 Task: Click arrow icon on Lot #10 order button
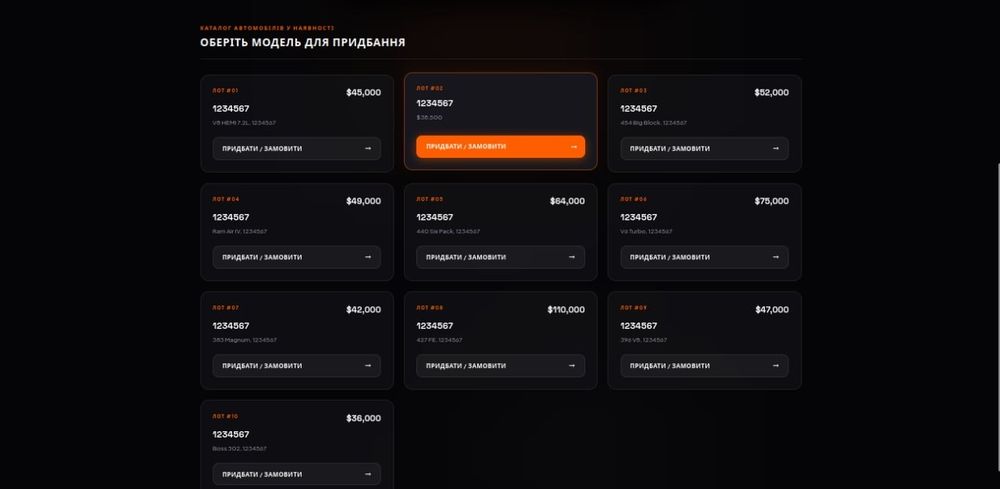tap(368, 474)
